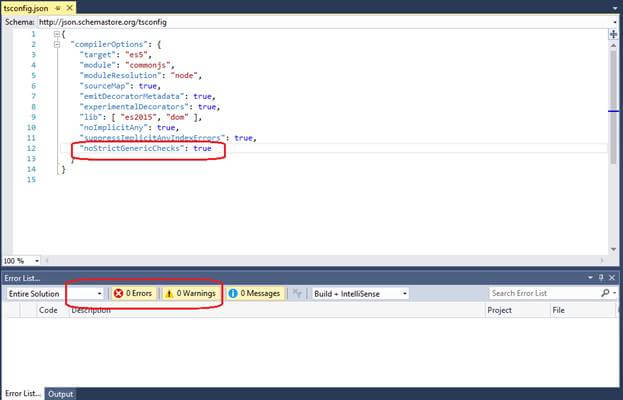
Task: Open the Error List window position dropdown
Action: pos(590,278)
